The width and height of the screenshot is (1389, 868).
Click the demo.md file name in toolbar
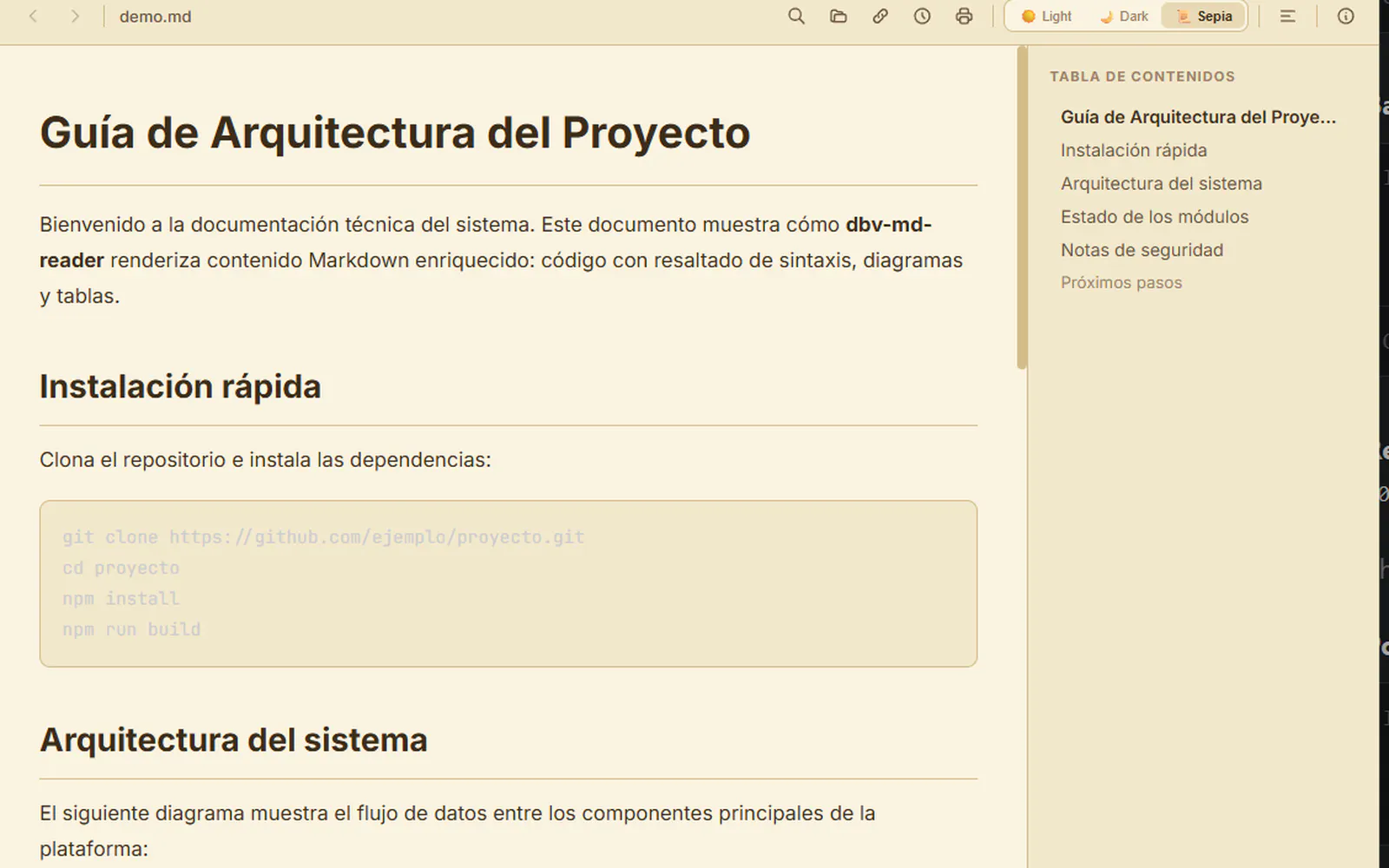[x=155, y=16]
